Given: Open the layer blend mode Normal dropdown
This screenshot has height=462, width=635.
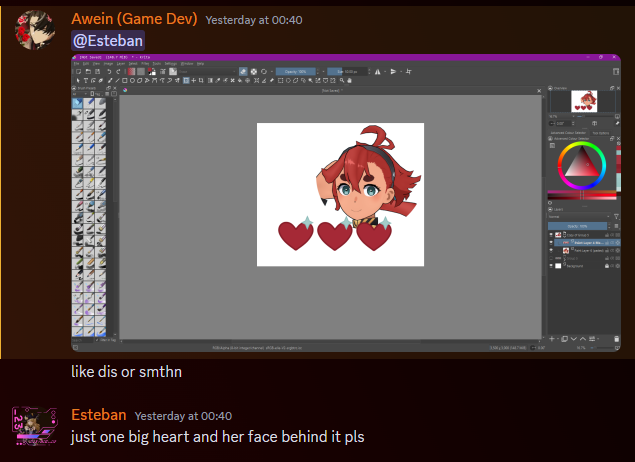Looking at the screenshot, I should [x=580, y=217].
